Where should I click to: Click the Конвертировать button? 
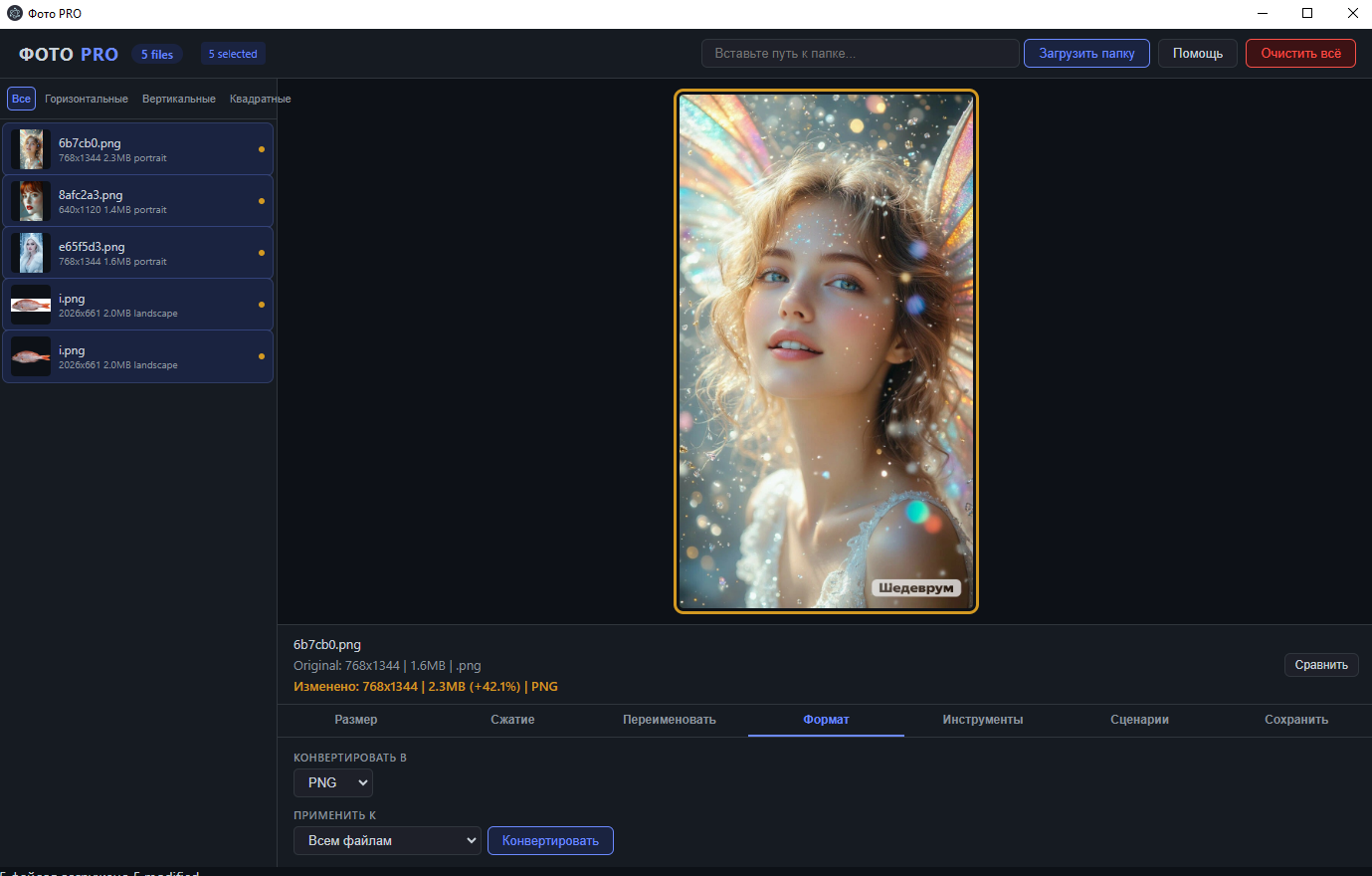click(x=550, y=840)
